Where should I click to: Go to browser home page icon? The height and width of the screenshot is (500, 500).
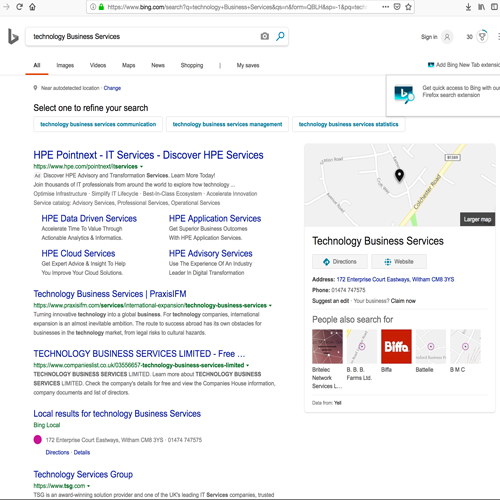[x=32, y=7]
